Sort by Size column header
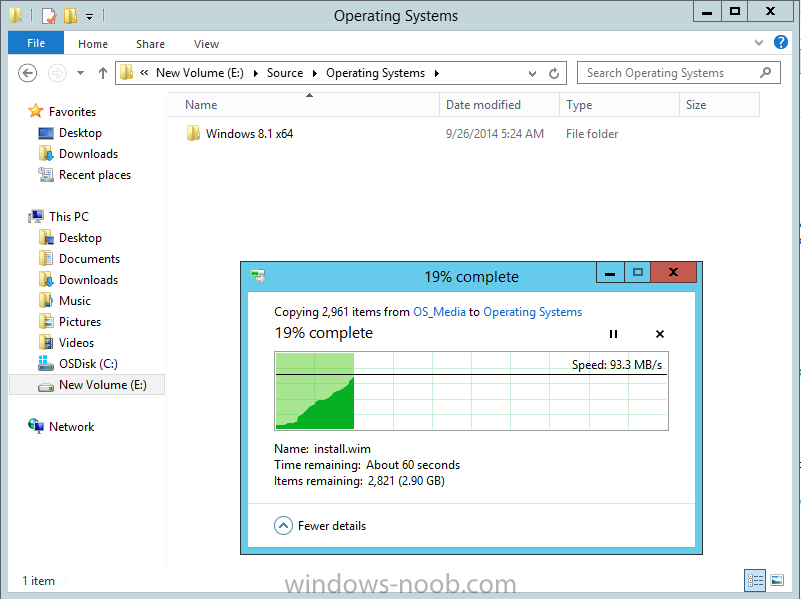Viewport: 801px width, 599px height. tap(719, 105)
